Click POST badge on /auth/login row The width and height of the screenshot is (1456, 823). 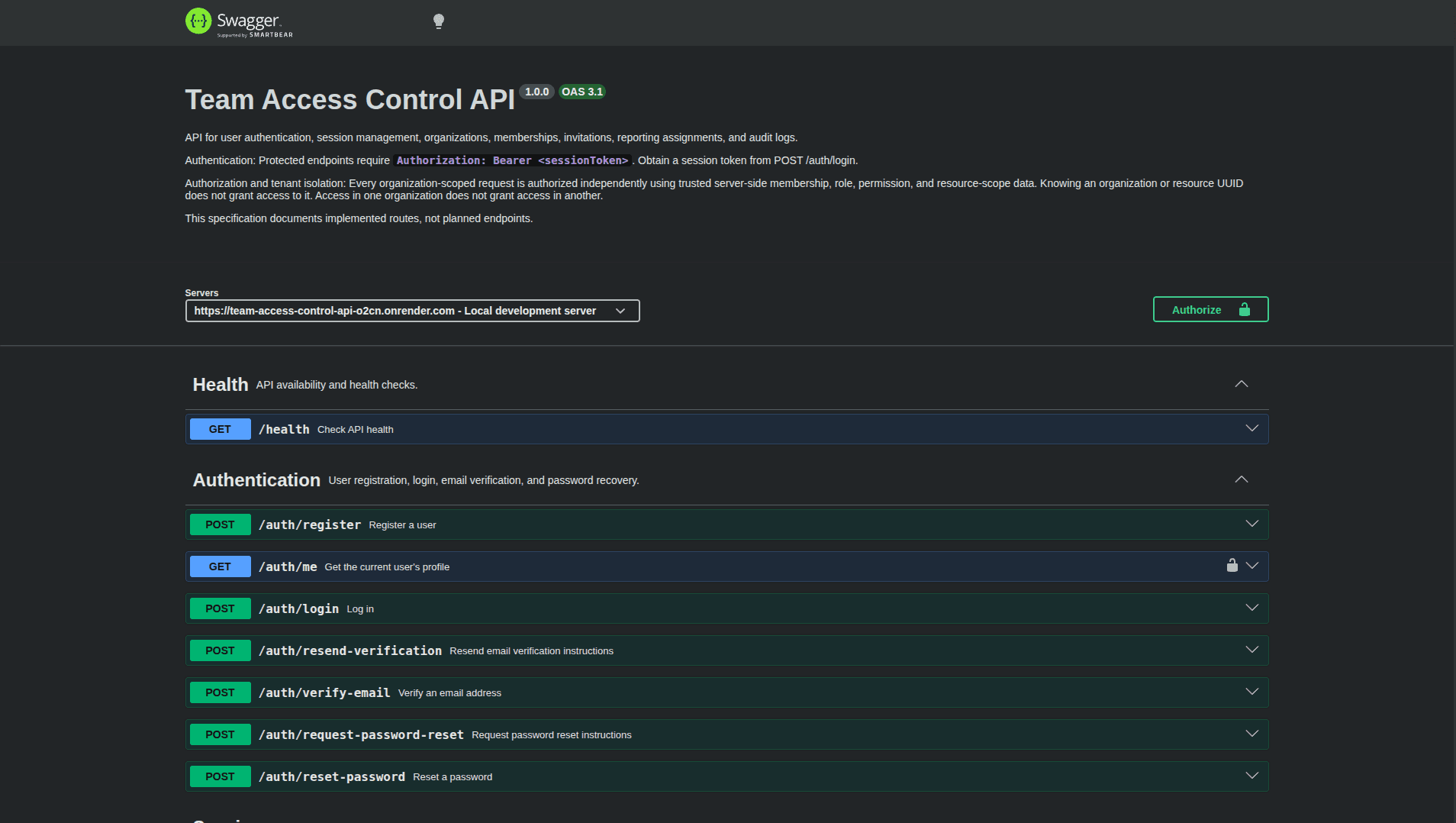(x=220, y=608)
